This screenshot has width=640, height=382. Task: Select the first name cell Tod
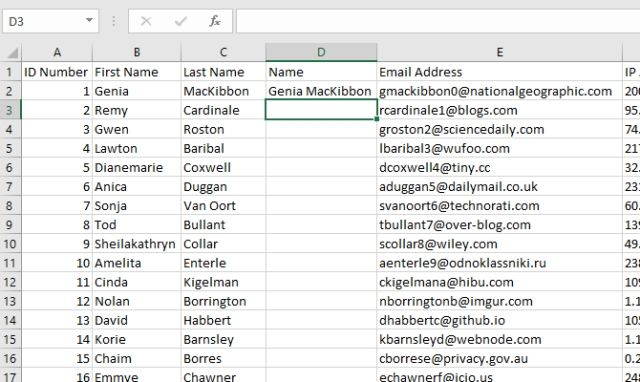click(x=137, y=225)
